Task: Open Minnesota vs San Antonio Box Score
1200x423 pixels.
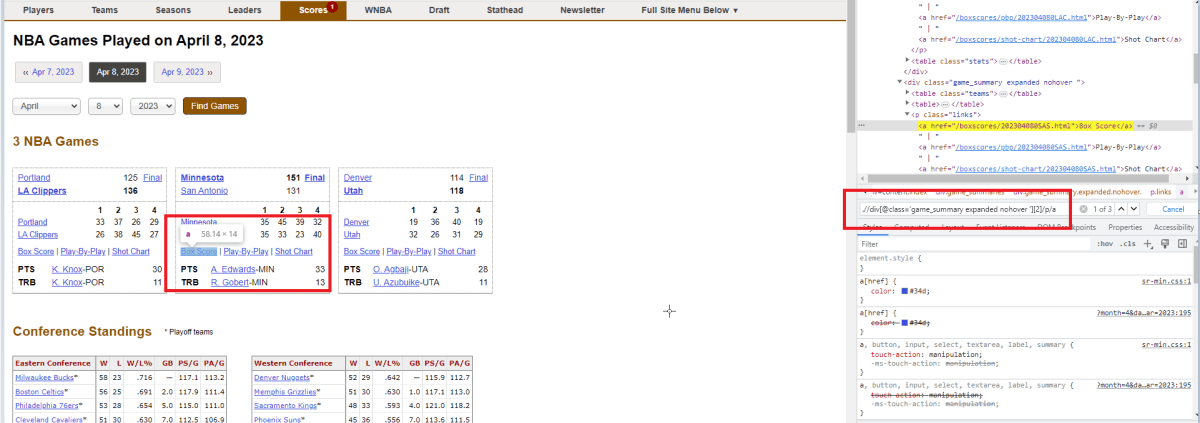Action: 199,252
